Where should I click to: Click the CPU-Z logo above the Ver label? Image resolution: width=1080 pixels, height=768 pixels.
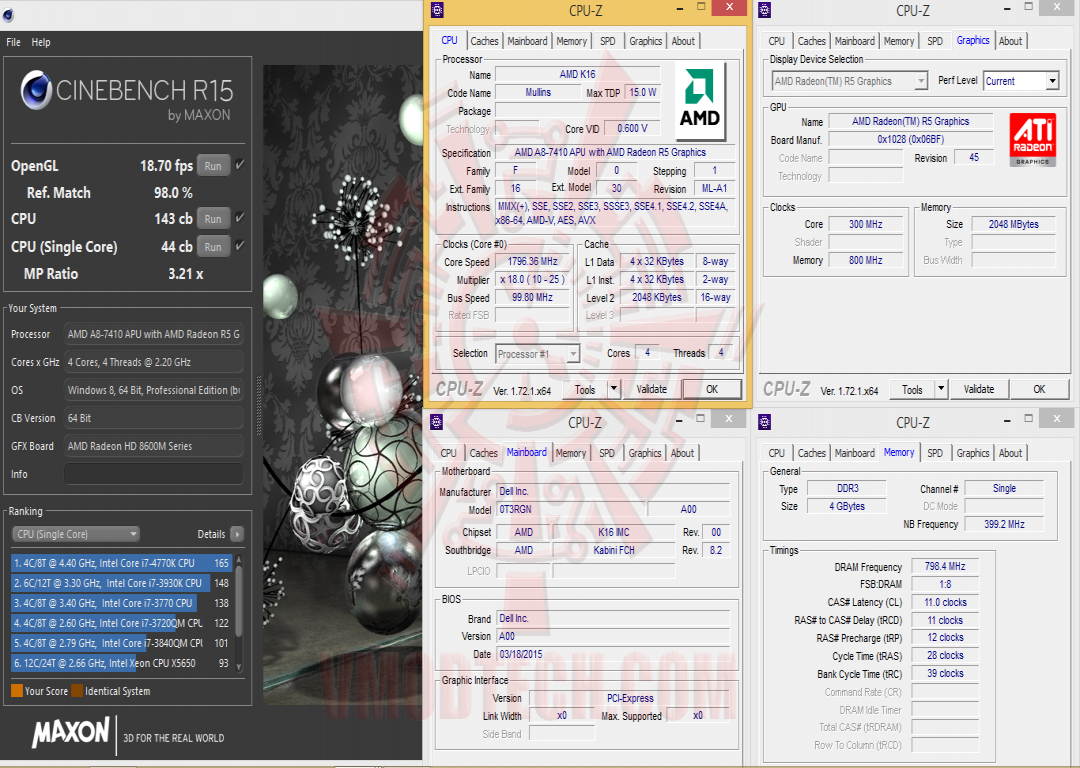(x=459, y=388)
